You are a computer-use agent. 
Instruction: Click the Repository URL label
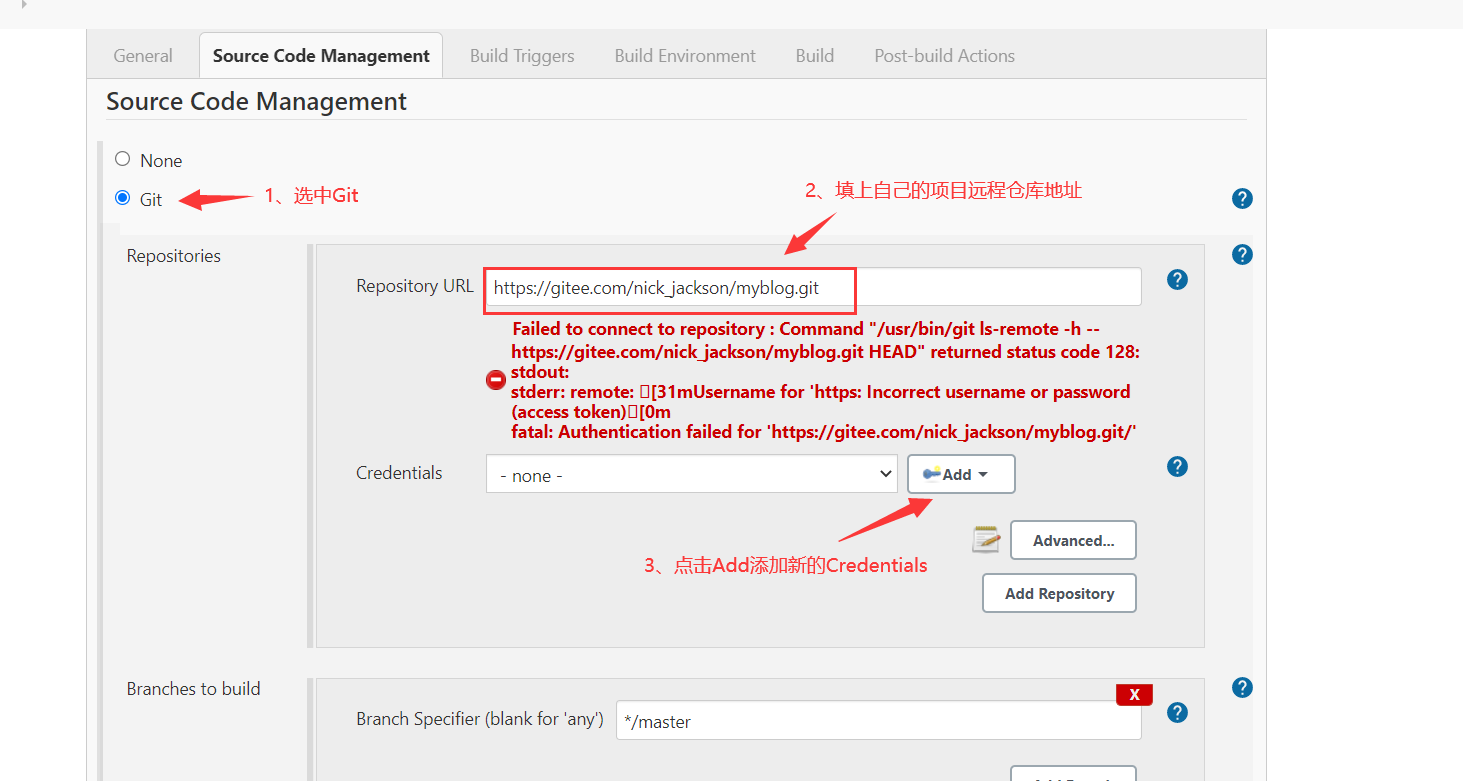(415, 286)
